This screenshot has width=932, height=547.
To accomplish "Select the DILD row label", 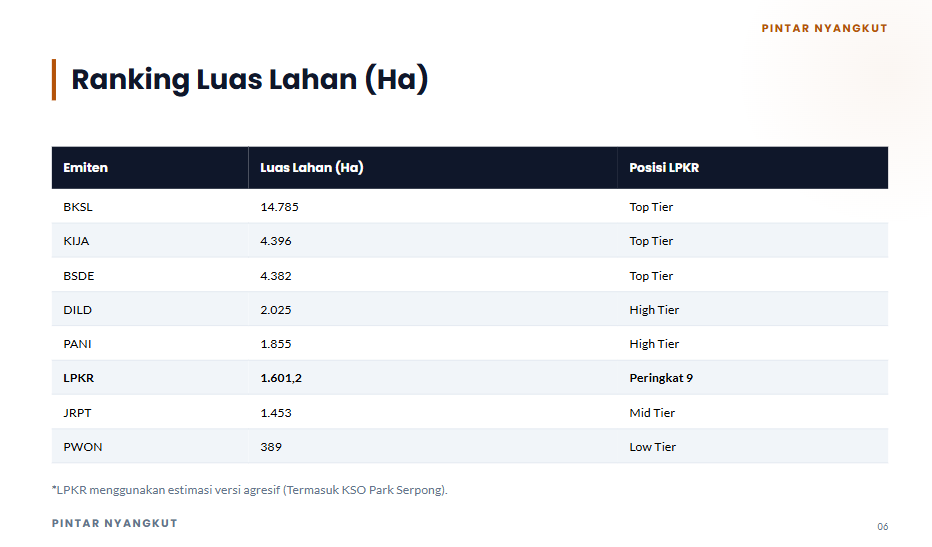I will [77, 310].
